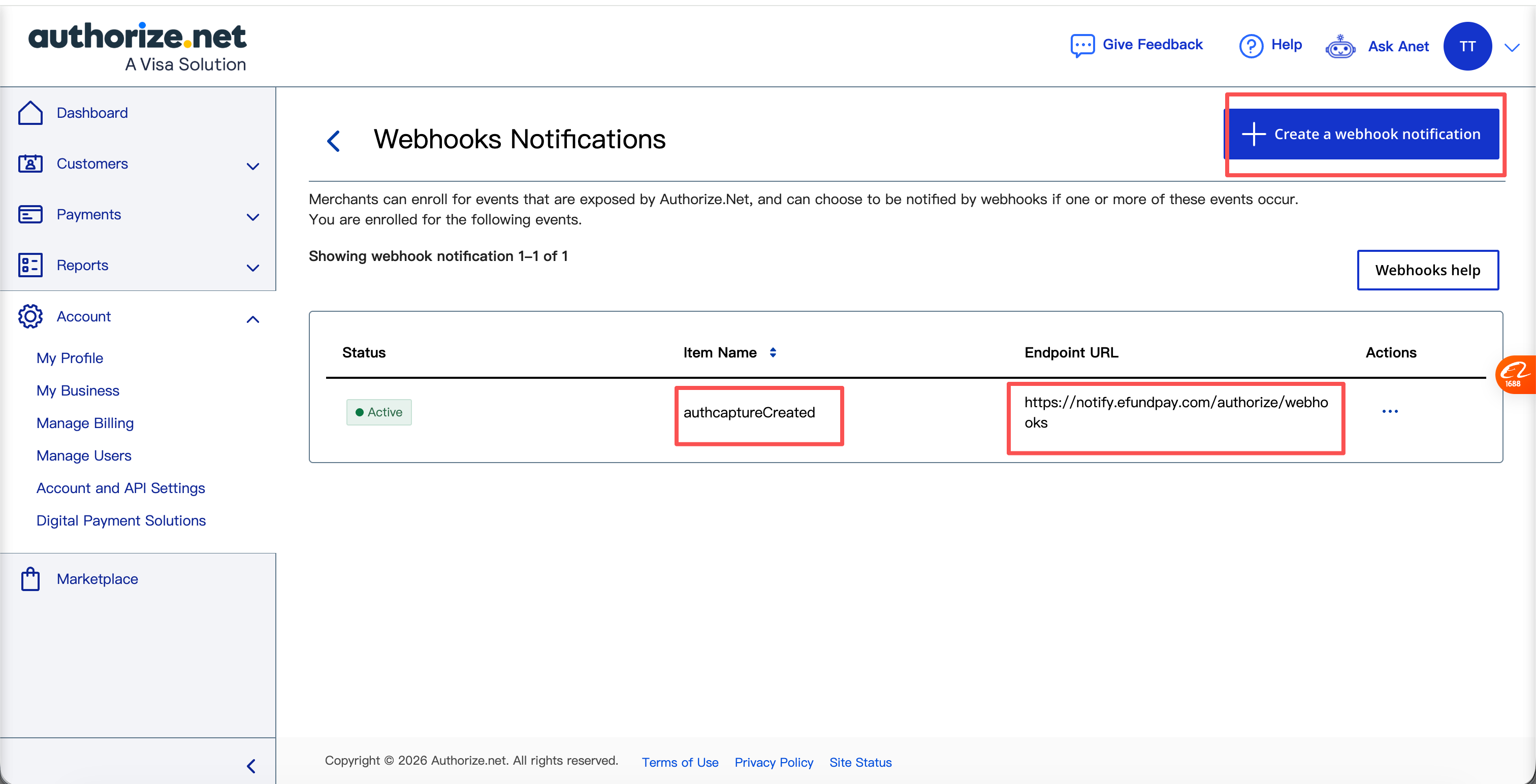Click the authorize.net logo

click(x=137, y=47)
